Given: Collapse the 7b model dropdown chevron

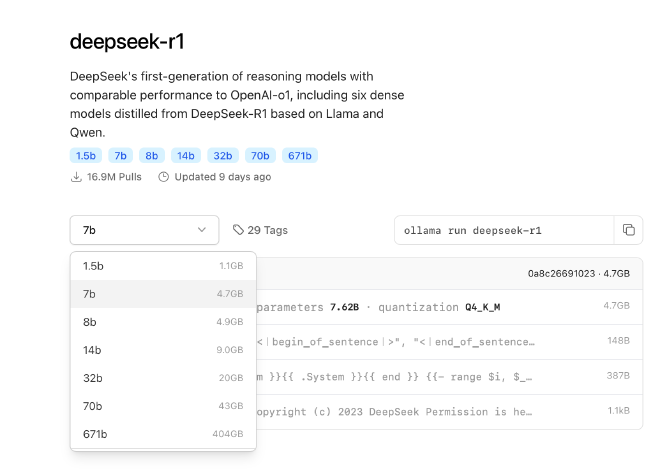Looking at the screenshot, I should (202, 230).
